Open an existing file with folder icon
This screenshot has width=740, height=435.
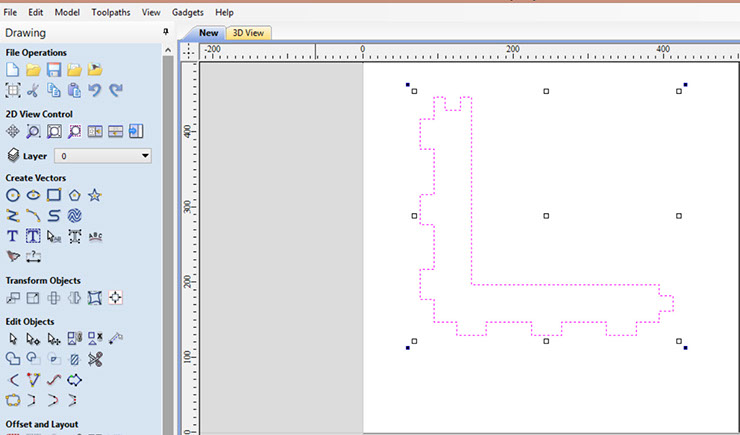33,69
